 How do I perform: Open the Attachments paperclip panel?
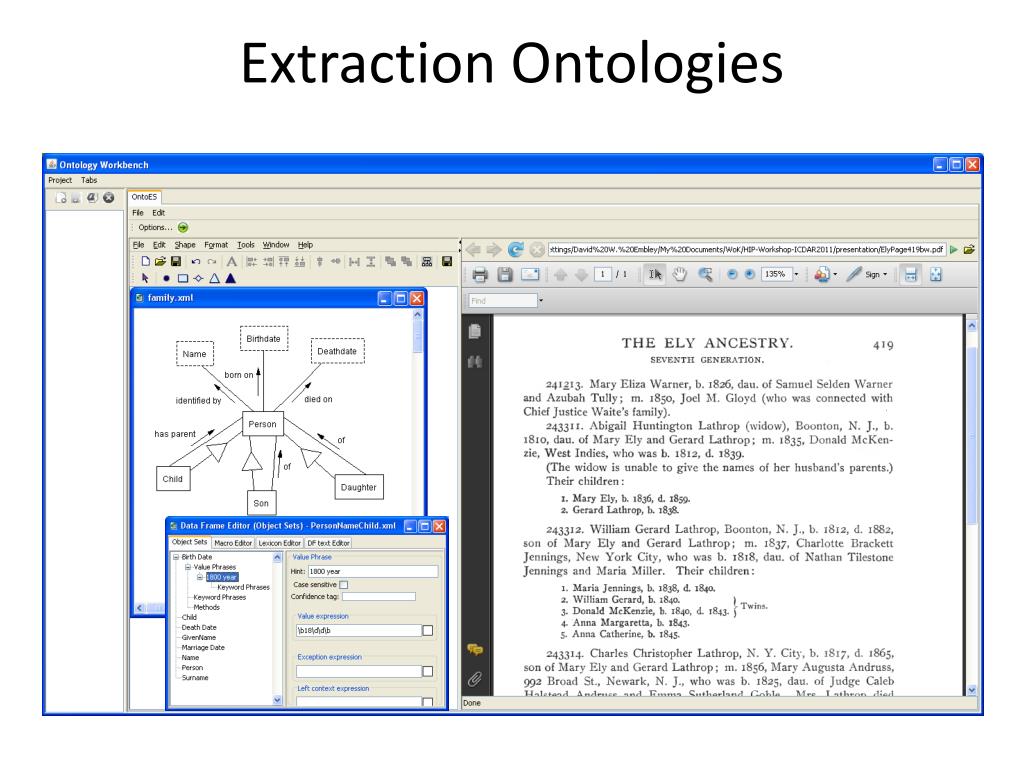click(475, 679)
